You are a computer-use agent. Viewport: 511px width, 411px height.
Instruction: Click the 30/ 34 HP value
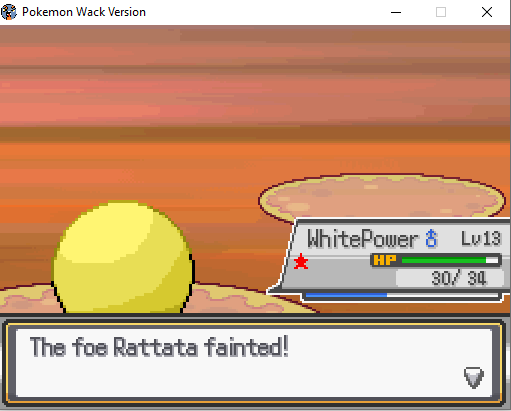click(459, 278)
